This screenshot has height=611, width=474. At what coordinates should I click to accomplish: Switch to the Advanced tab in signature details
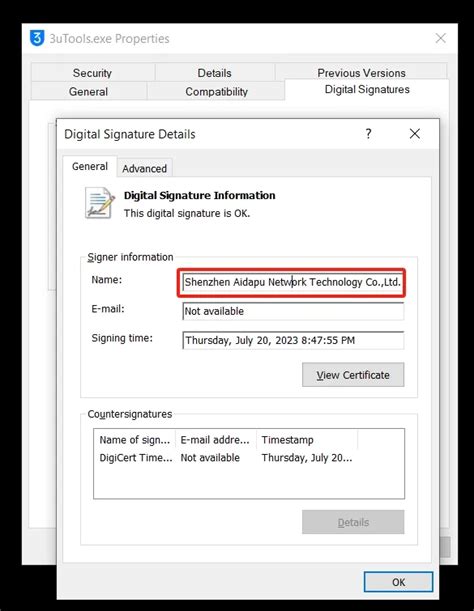tap(144, 168)
